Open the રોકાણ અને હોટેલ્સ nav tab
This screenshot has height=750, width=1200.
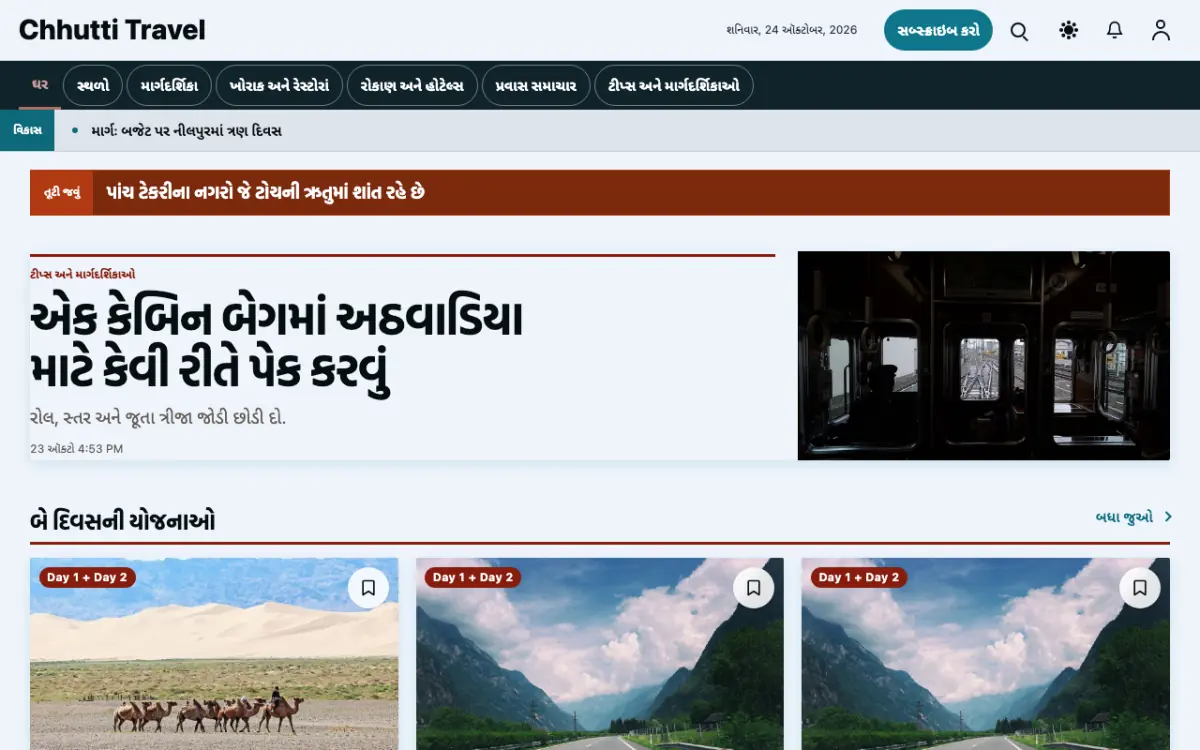pyautogui.click(x=412, y=86)
